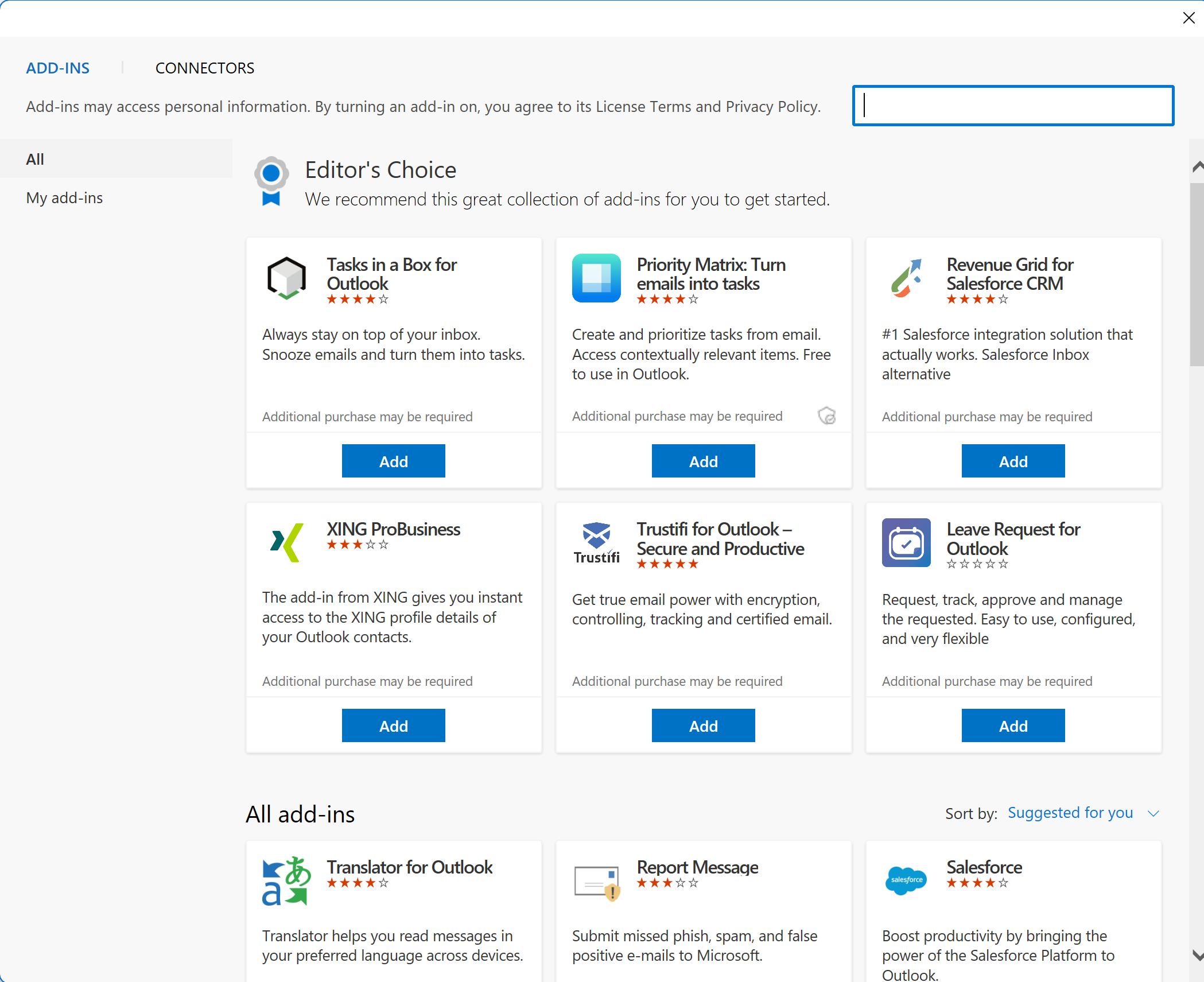This screenshot has height=982, width=1204.
Task: Click the Report Message icon
Action: point(596,882)
